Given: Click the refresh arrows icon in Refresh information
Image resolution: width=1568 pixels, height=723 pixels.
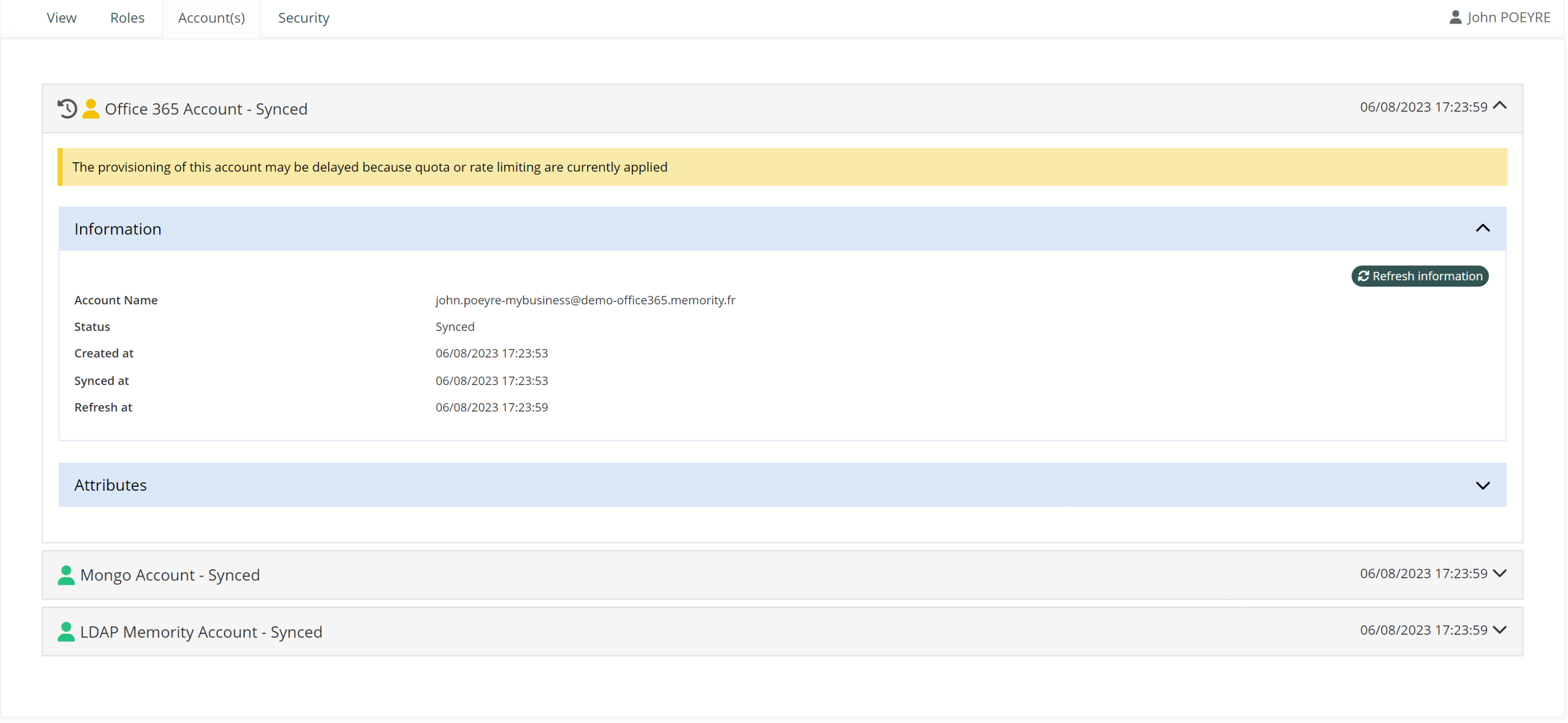Looking at the screenshot, I should [x=1363, y=276].
